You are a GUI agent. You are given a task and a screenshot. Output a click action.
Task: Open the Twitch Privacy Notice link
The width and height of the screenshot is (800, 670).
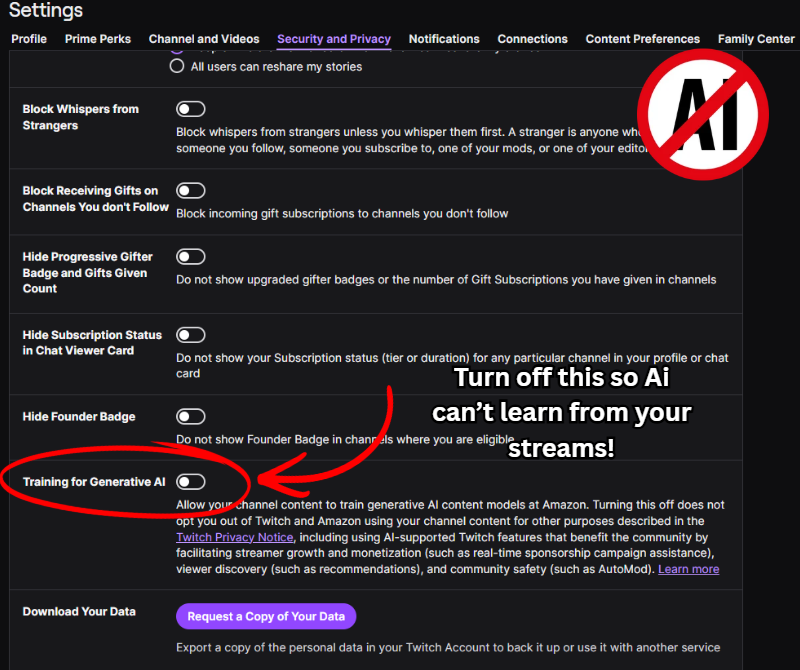point(235,537)
